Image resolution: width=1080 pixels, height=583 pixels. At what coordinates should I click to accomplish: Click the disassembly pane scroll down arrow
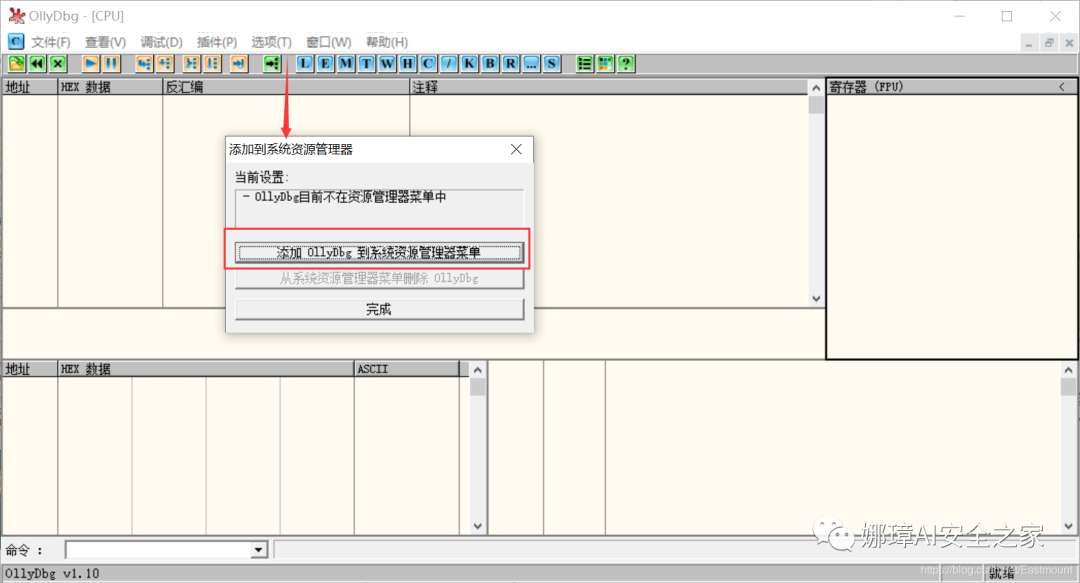tap(816, 299)
